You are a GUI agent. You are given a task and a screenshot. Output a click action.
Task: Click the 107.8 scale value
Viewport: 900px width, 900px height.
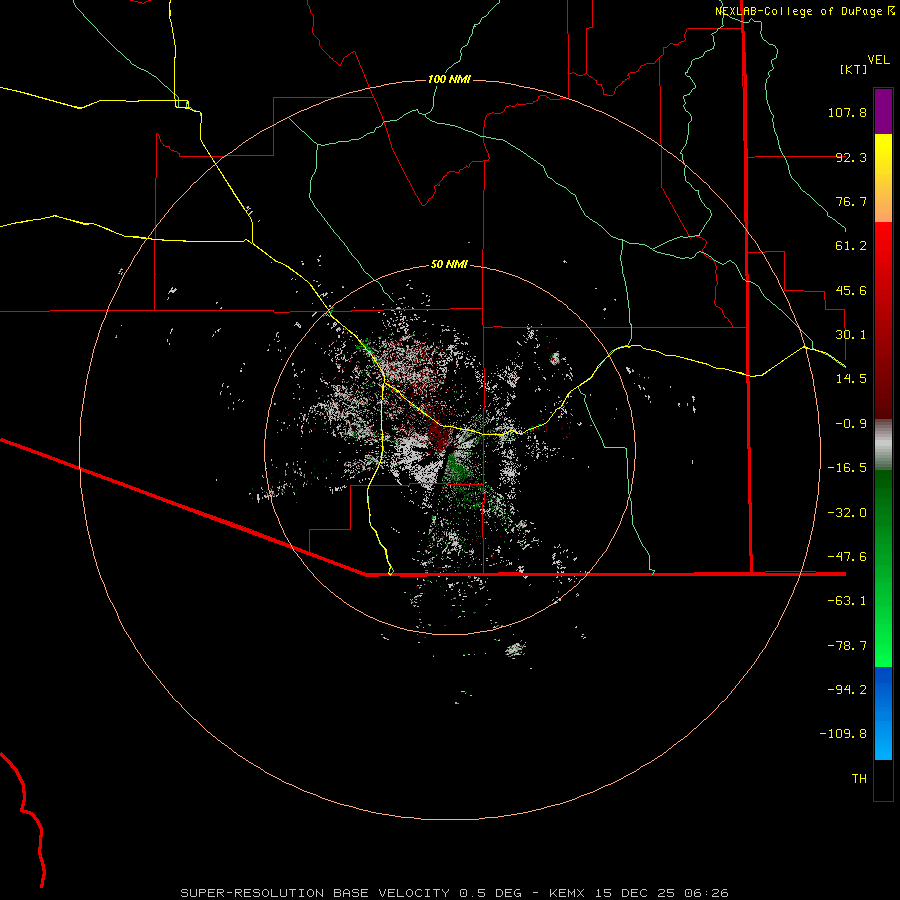coord(847,112)
